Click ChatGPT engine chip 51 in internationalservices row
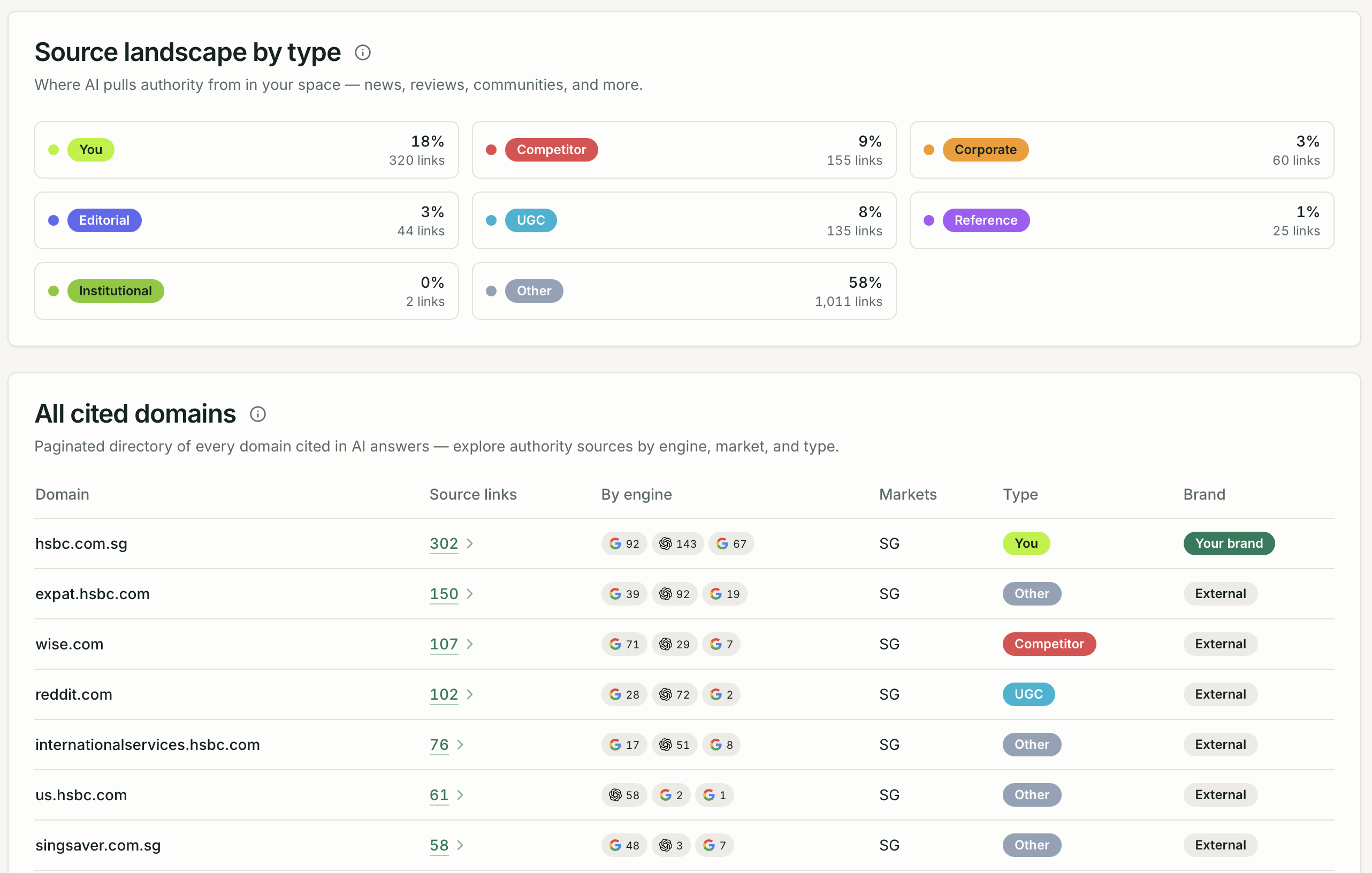The width and height of the screenshot is (1372, 873). coord(674,744)
